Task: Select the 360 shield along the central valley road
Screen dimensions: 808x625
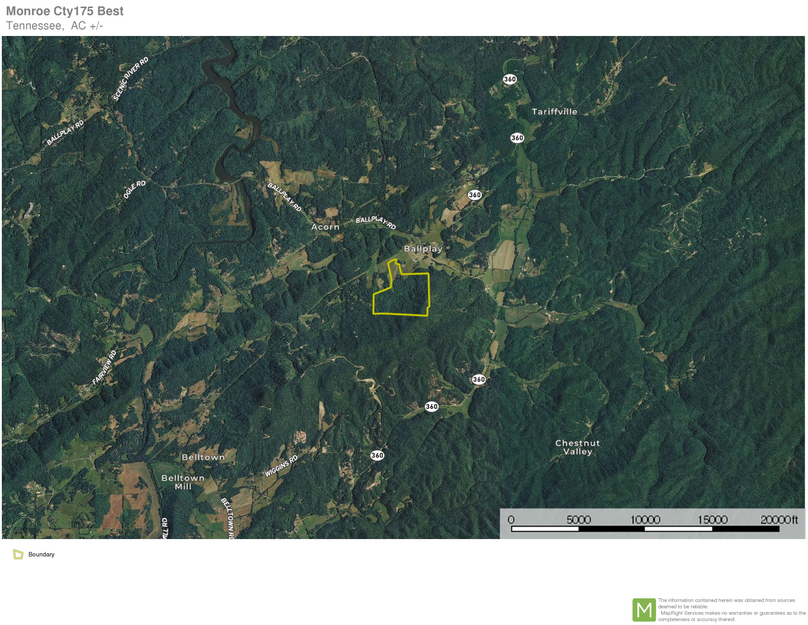Action: (430, 406)
